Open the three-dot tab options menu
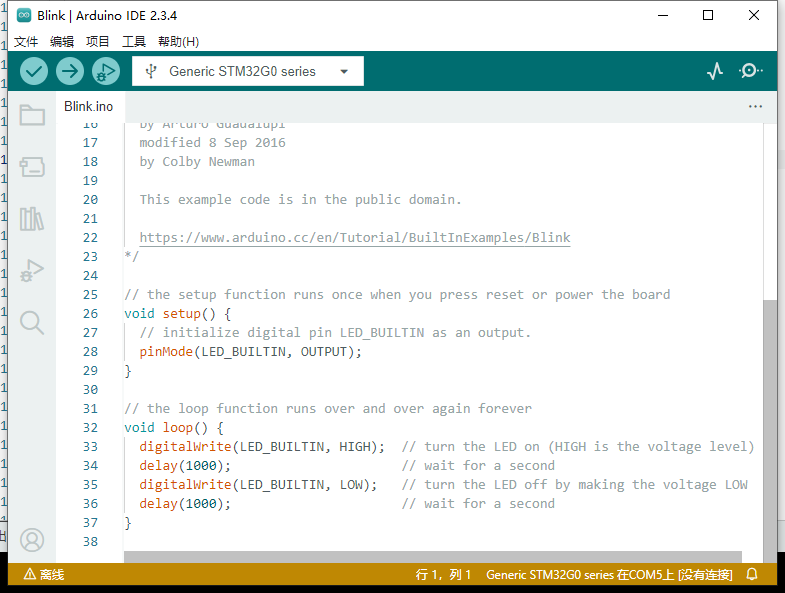The image size is (785, 593). [x=755, y=106]
